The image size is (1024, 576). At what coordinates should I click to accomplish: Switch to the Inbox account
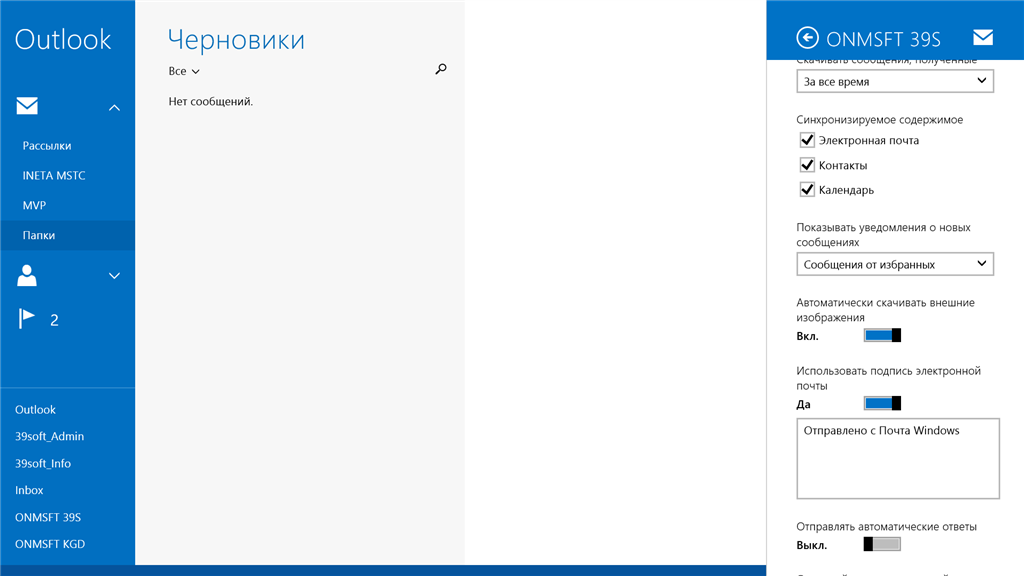[x=29, y=490]
